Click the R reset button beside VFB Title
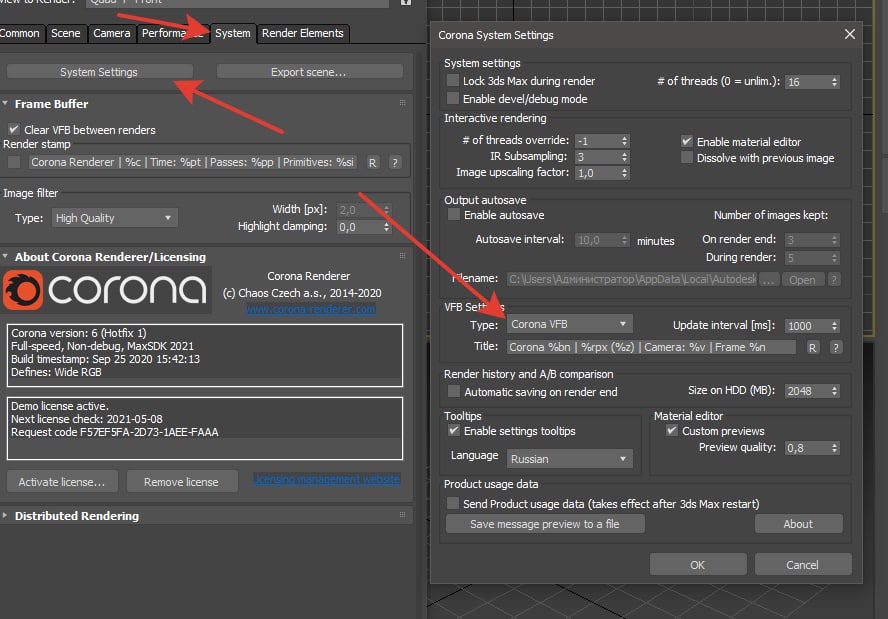This screenshot has width=888, height=619. pyautogui.click(x=812, y=348)
